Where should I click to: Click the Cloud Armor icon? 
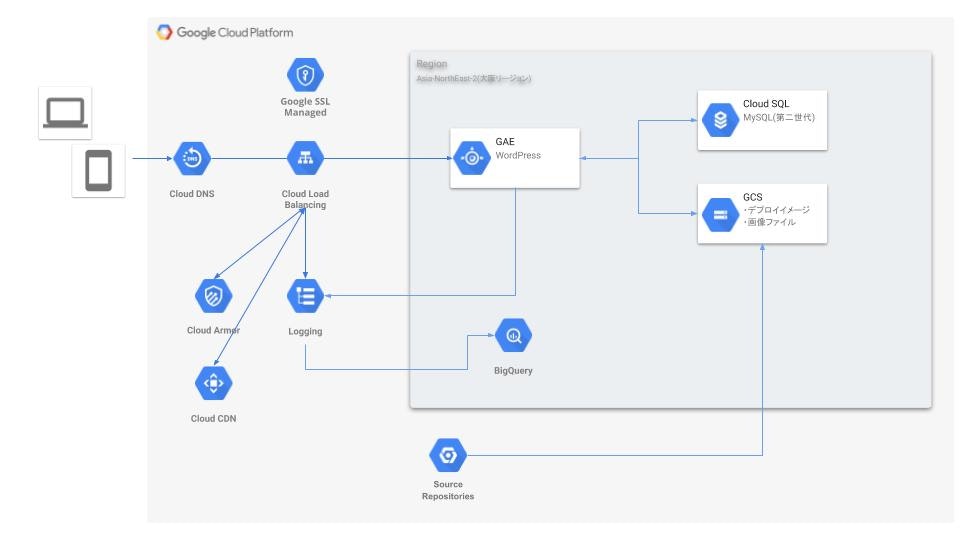coord(213,296)
